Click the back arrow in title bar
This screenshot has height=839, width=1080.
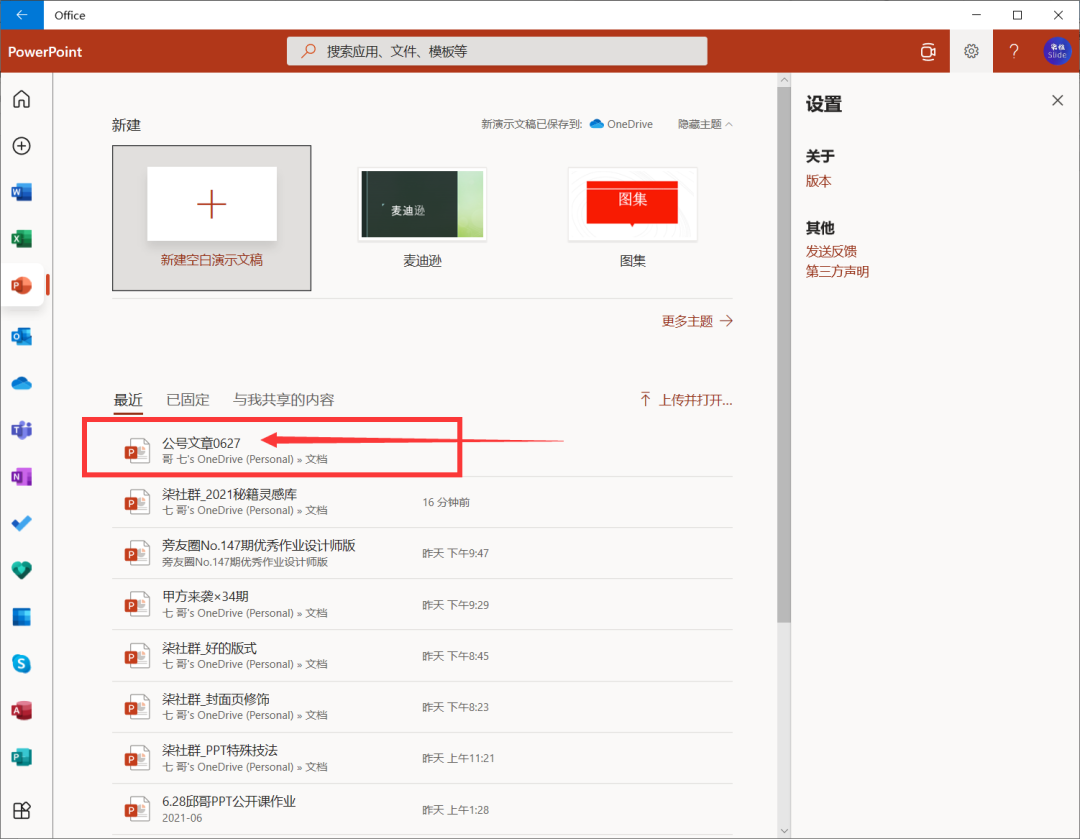pos(21,15)
